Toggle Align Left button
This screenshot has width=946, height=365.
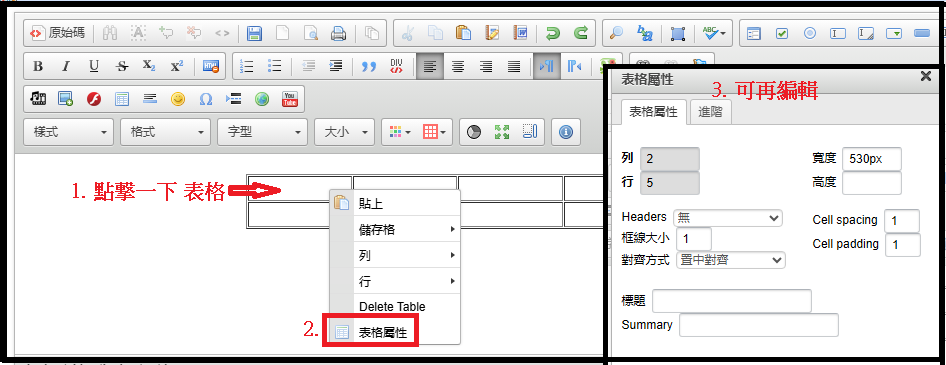coord(430,66)
